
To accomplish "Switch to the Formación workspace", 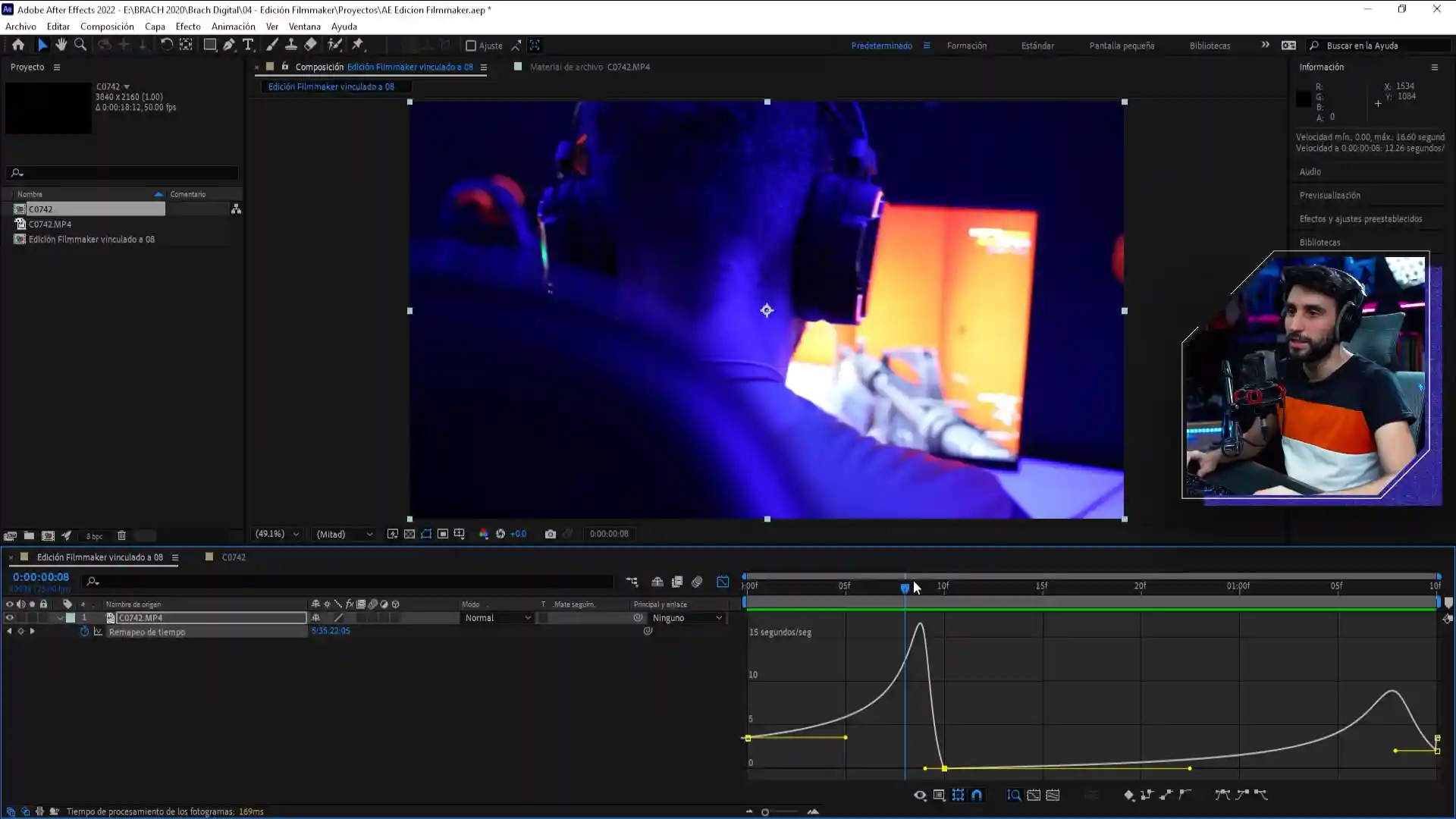I will coord(966,45).
